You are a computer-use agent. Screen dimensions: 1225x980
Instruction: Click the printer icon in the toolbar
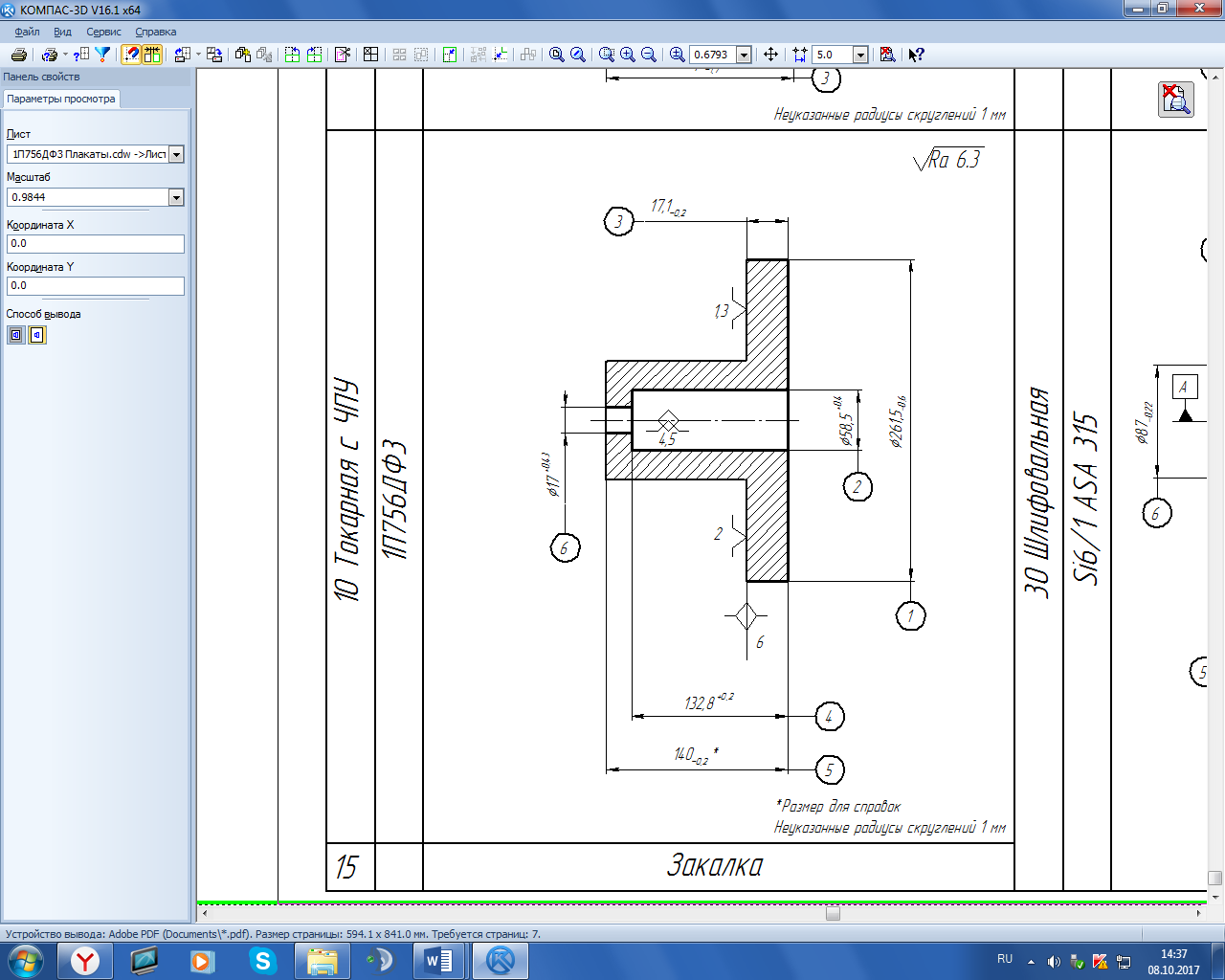(18, 55)
